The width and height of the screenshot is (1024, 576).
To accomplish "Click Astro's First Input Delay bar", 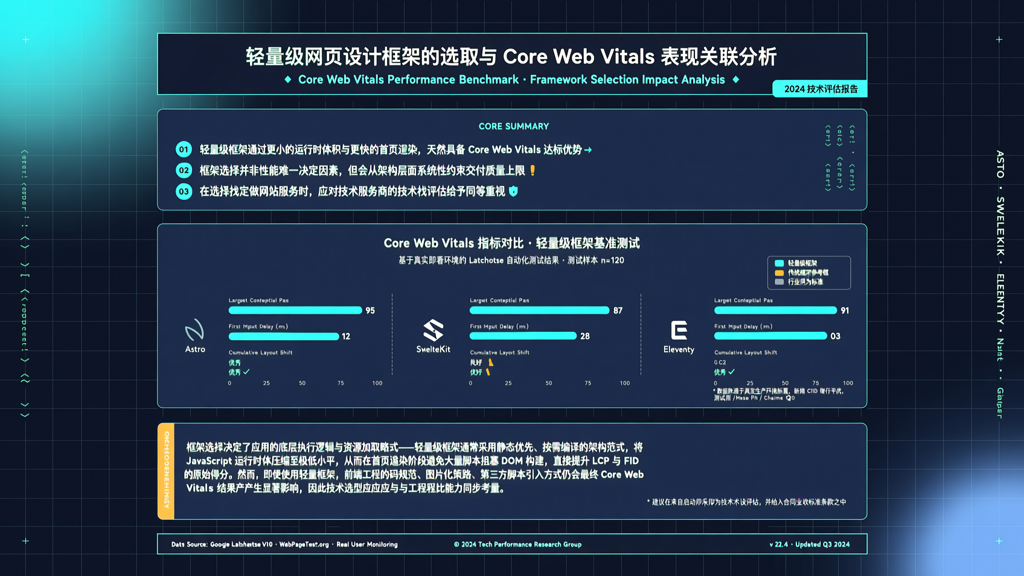I will (283, 336).
